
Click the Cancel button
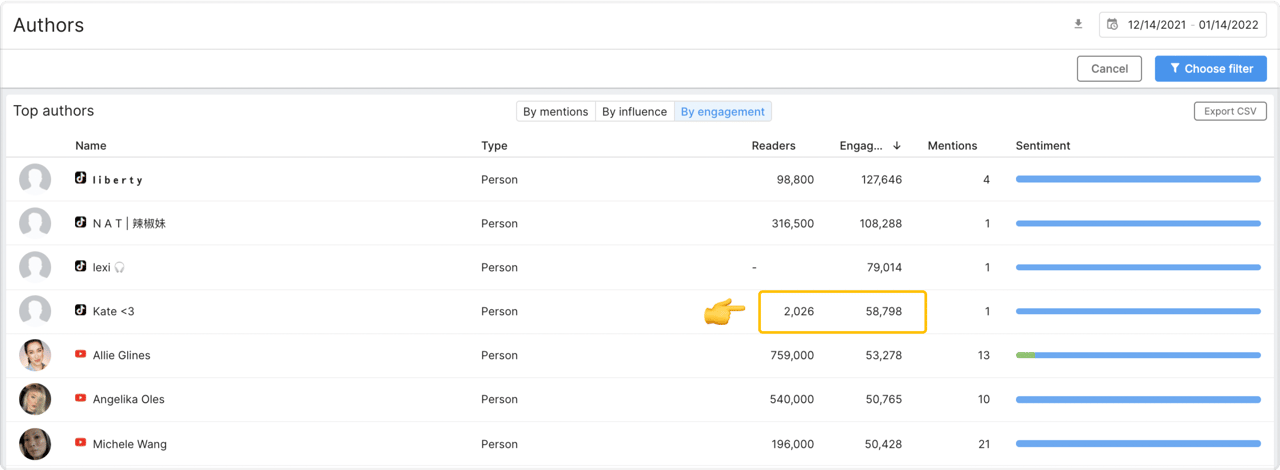point(1109,68)
